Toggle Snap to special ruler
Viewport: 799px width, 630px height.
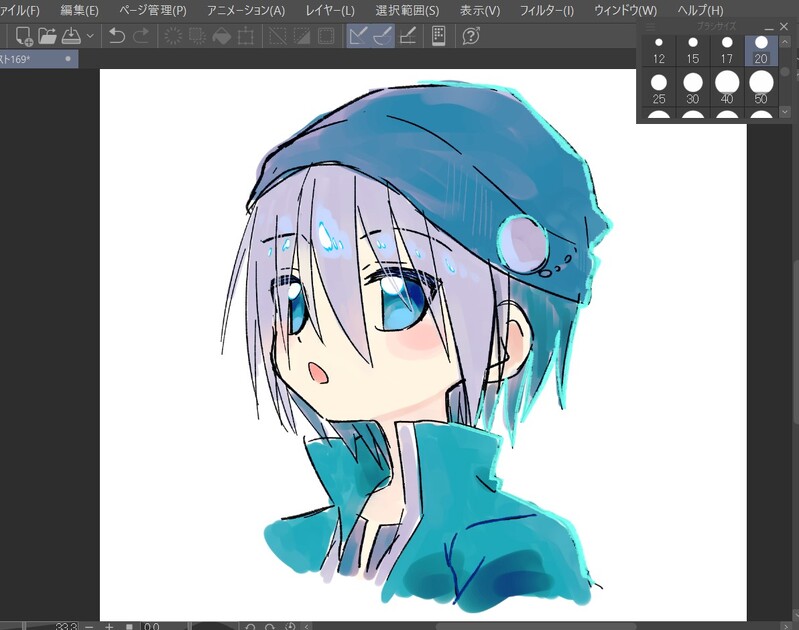click(383, 36)
